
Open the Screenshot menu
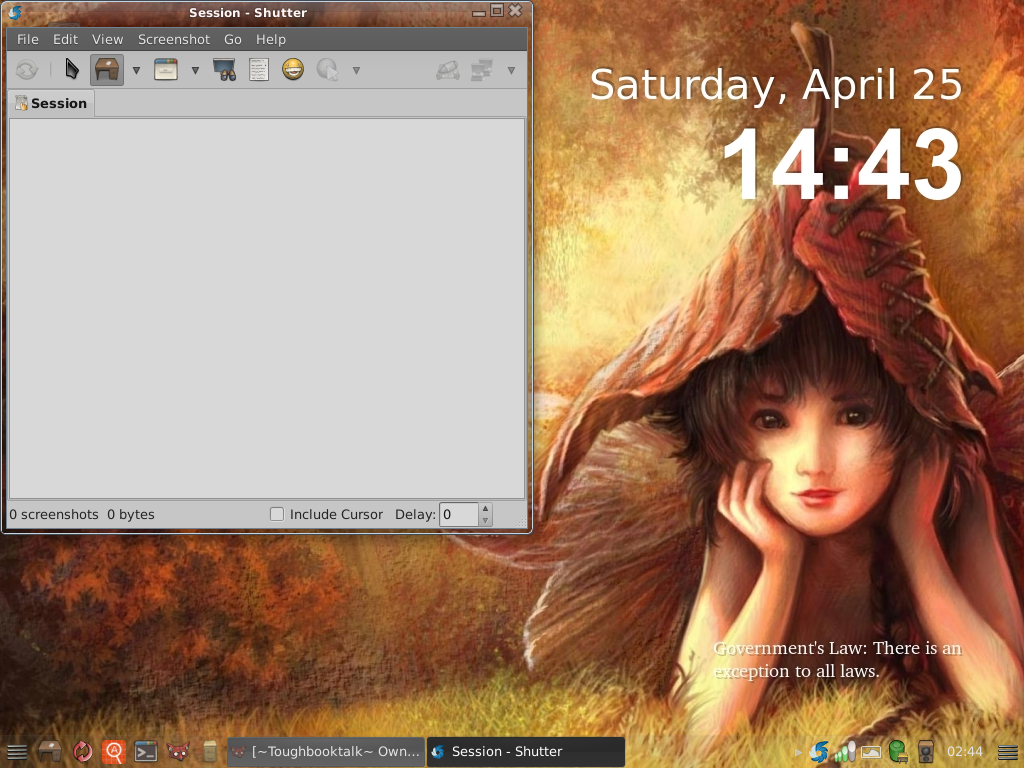click(x=174, y=39)
